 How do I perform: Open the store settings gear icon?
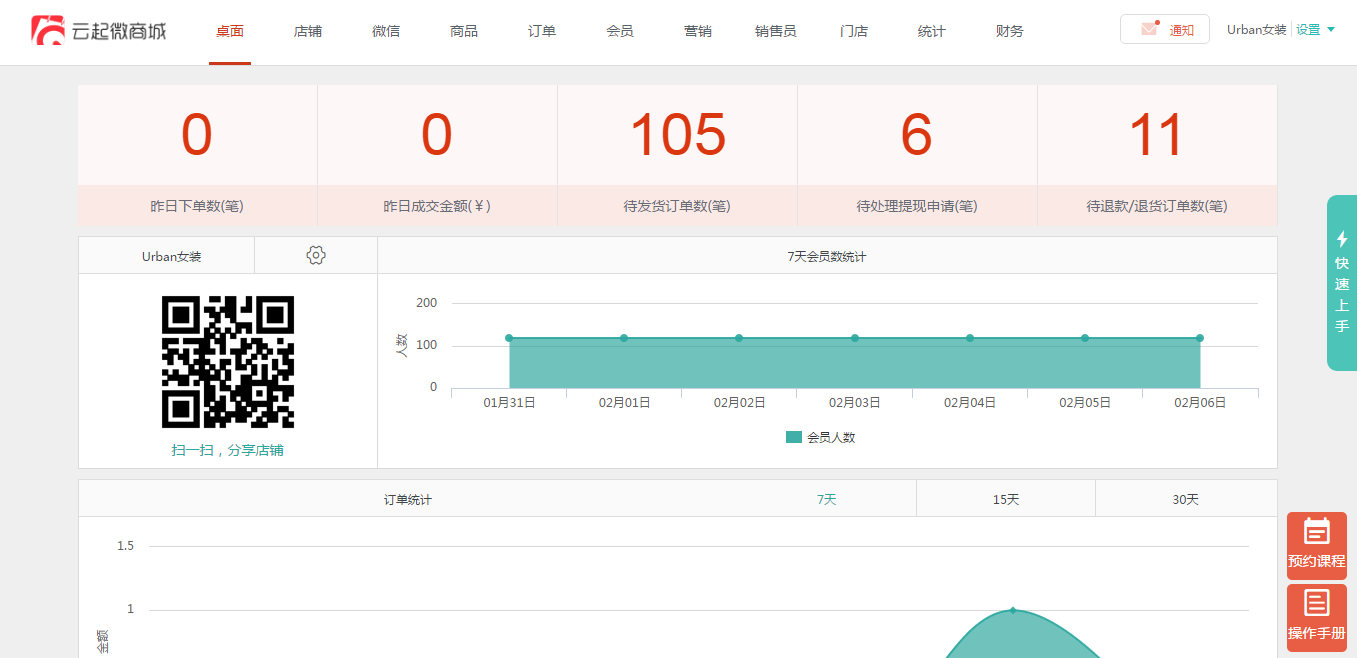pos(316,255)
